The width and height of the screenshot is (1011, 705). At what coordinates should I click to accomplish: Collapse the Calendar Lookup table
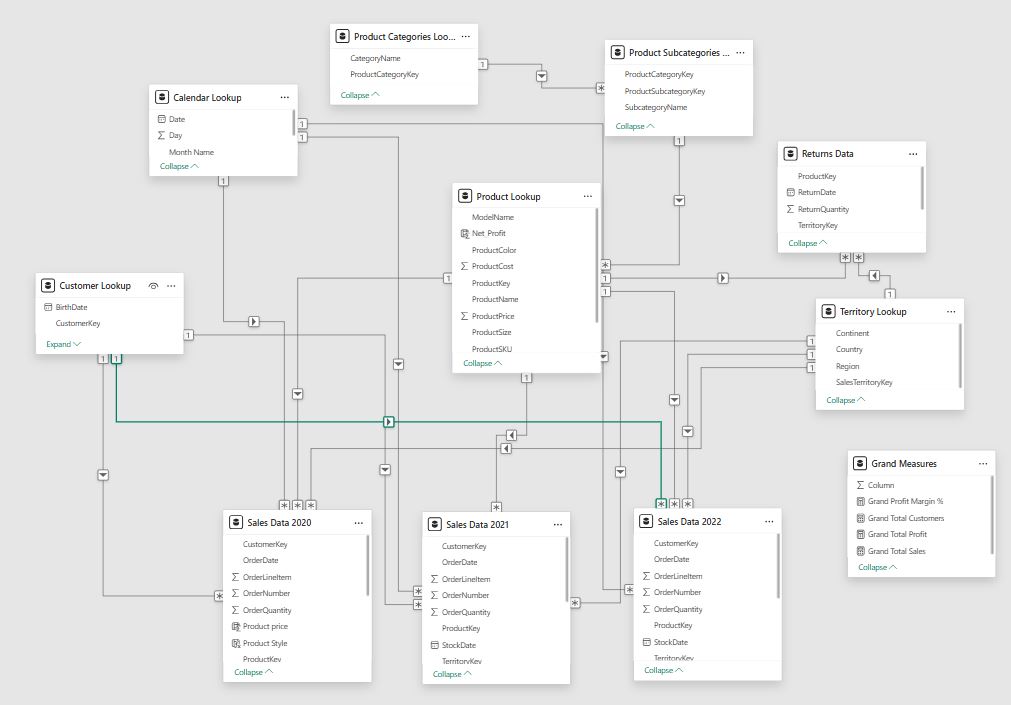coord(179,166)
